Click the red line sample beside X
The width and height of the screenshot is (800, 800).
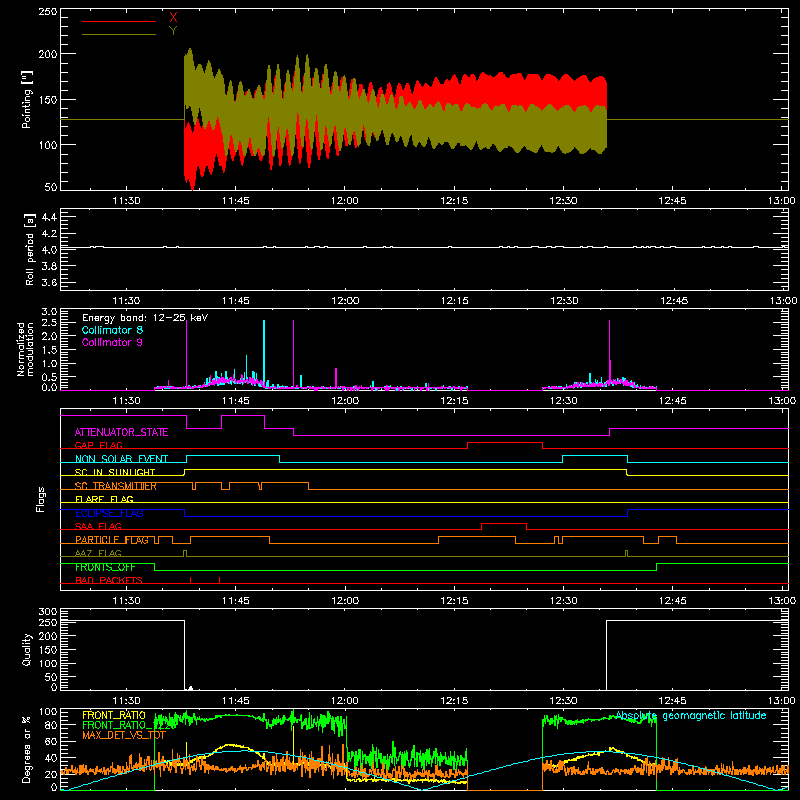tap(119, 21)
